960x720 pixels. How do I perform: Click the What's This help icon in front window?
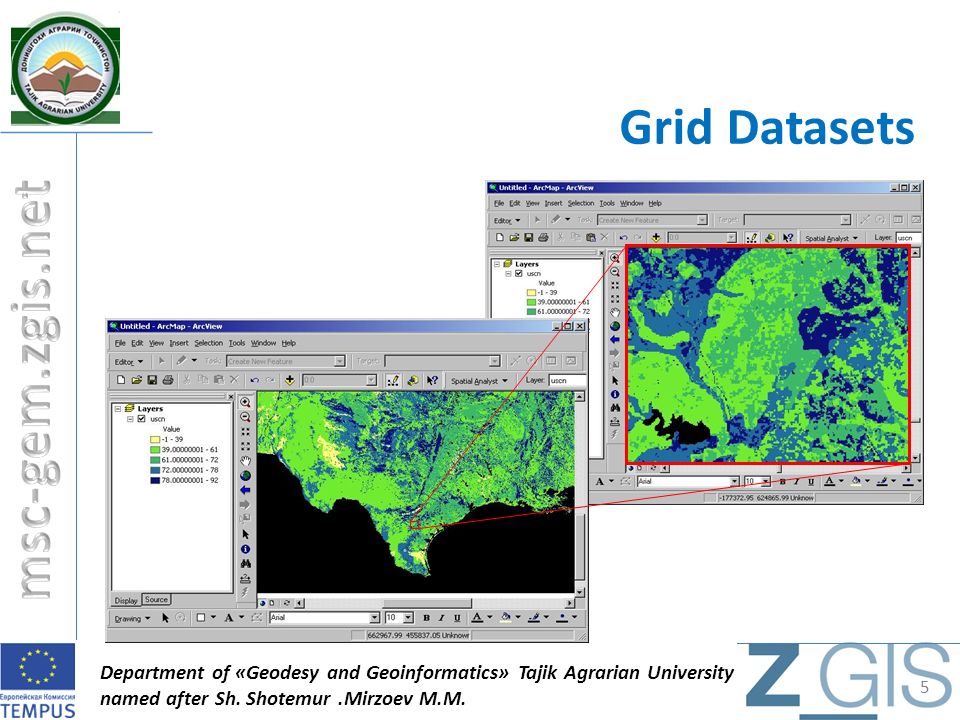click(x=432, y=380)
